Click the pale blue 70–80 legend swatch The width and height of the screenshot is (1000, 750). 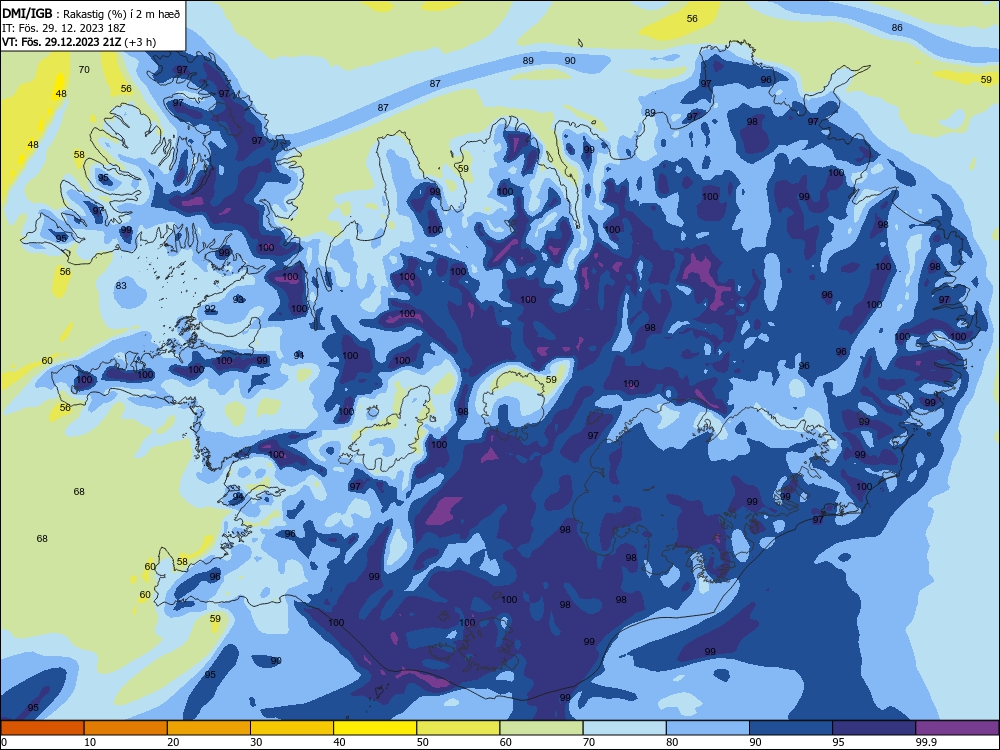pyautogui.click(x=624, y=728)
